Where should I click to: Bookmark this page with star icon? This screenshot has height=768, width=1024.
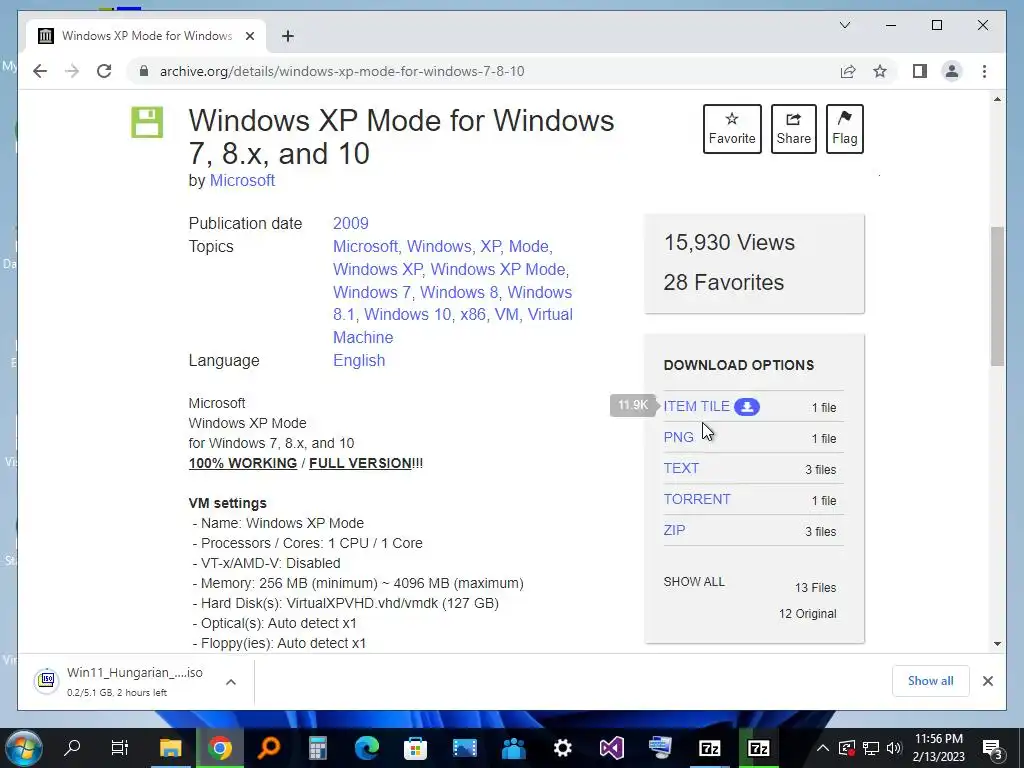pos(880,71)
